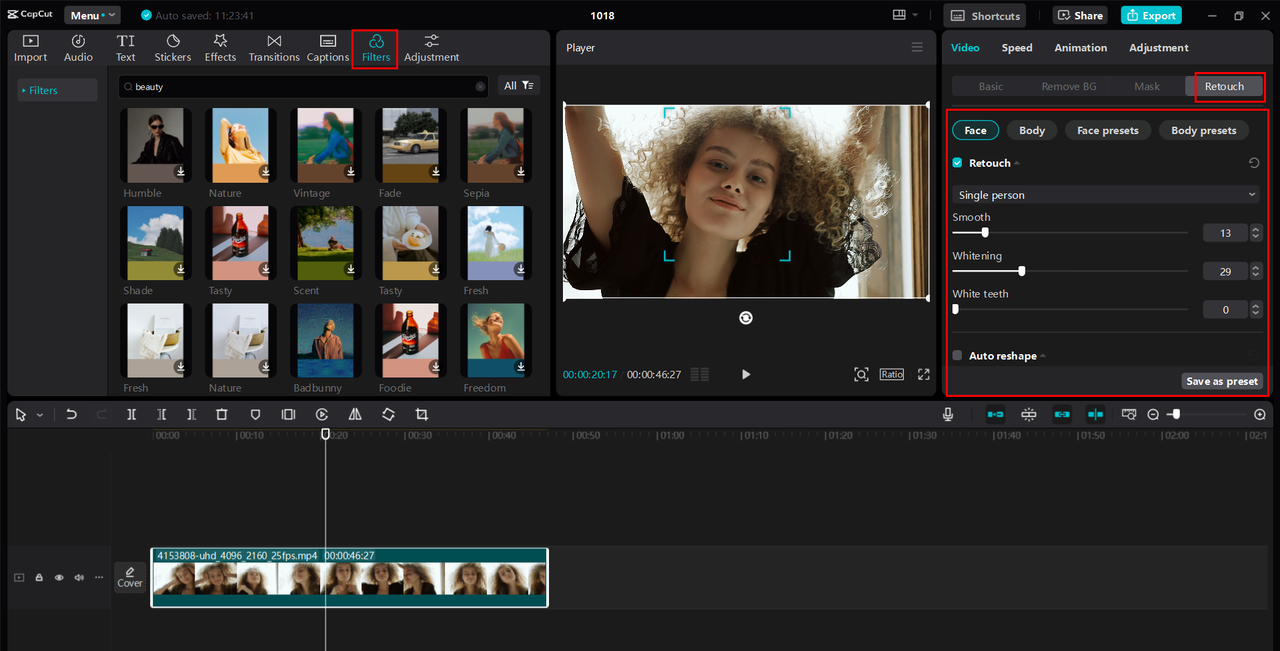Open the layout dropdown in the title bar

point(905,15)
